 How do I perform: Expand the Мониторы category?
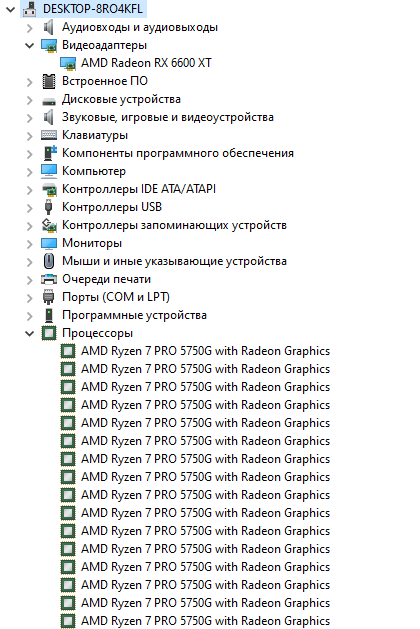point(29,243)
